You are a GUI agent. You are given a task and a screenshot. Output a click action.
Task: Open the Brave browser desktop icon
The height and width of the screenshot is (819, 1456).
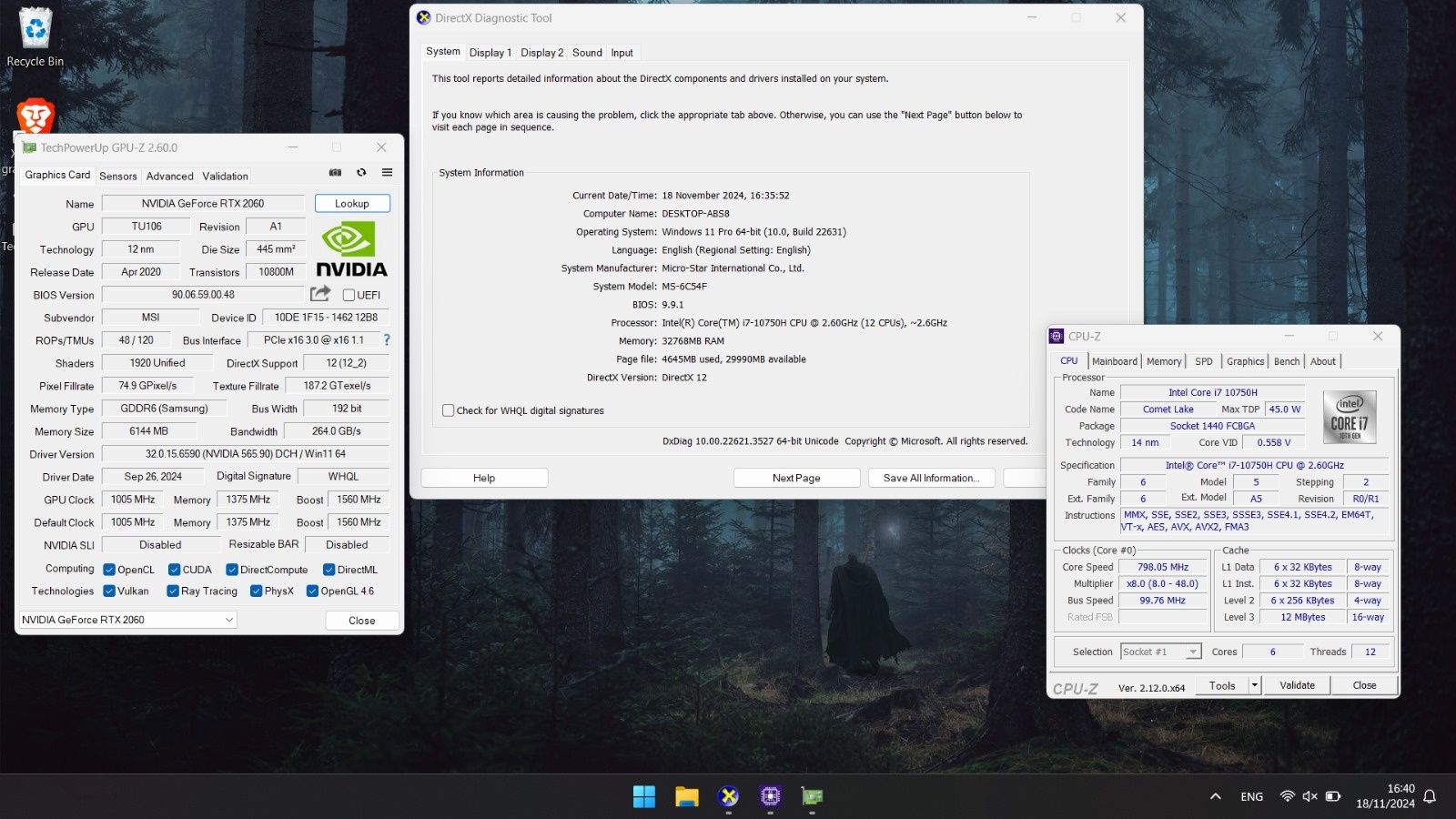[35, 116]
